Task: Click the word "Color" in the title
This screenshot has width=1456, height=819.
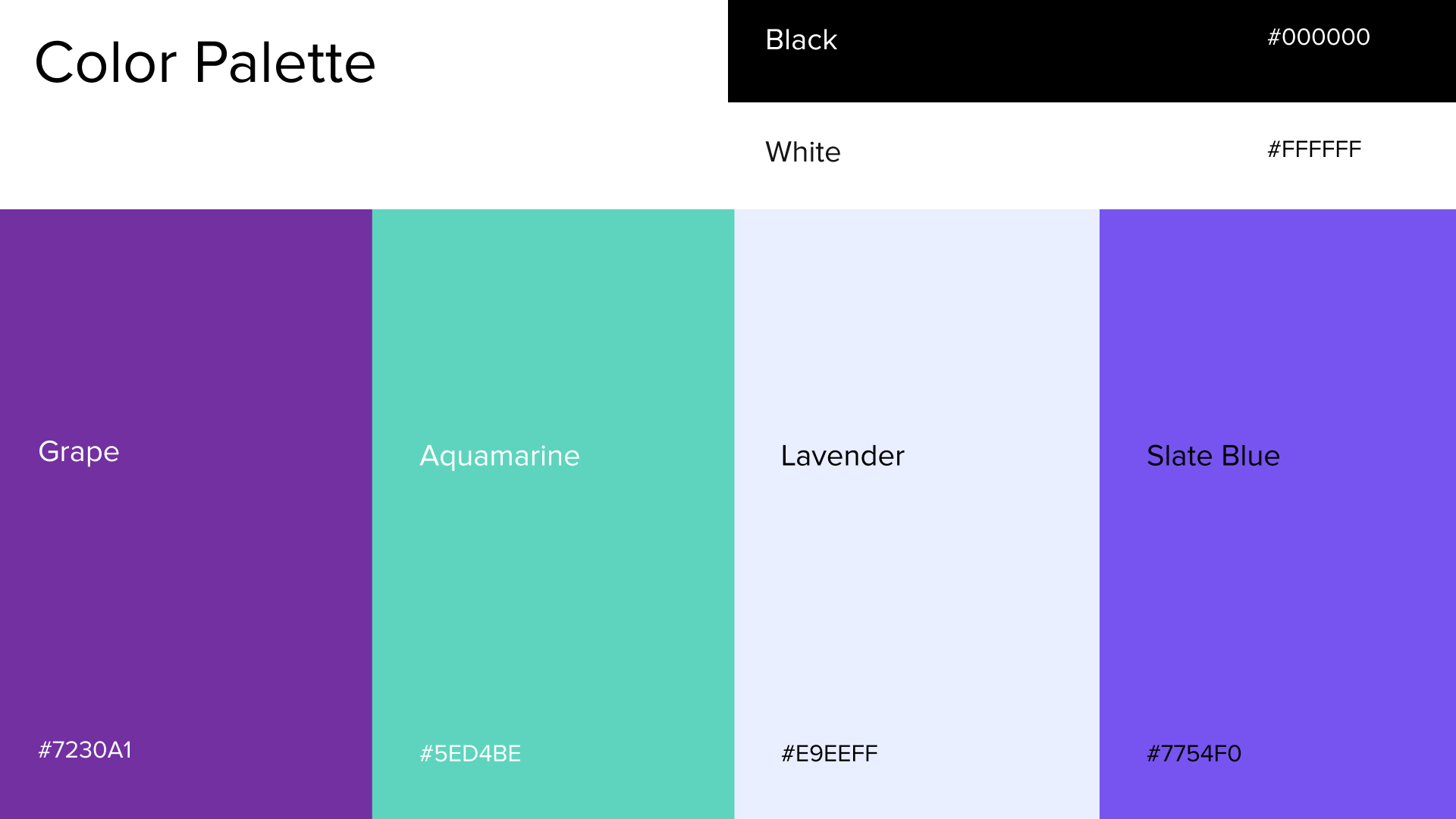Action: (x=106, y=62)
